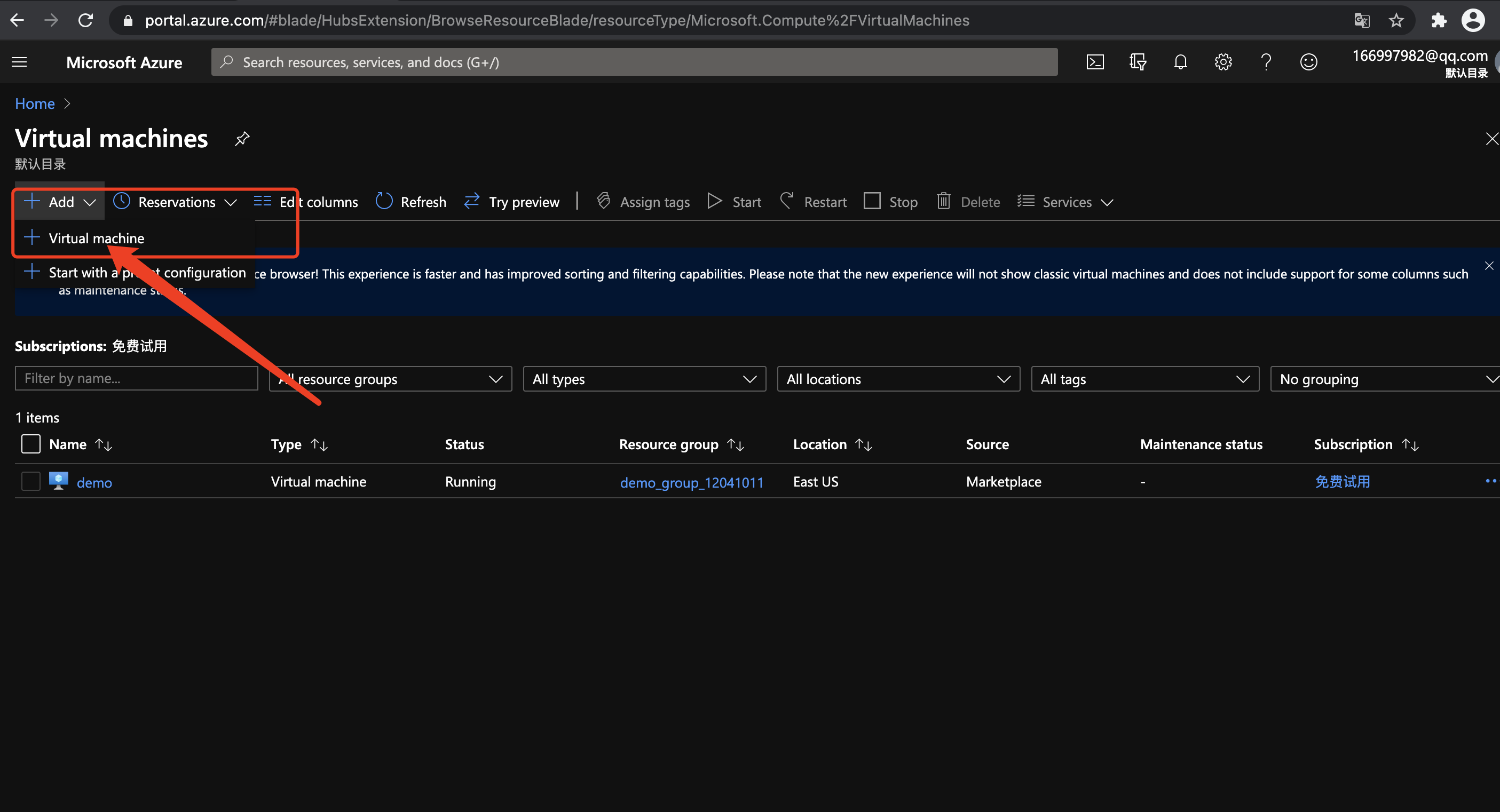Viewport: 1500px width, 812px height.
Task: Open the All types filter
Action: [x=645, y=379]
